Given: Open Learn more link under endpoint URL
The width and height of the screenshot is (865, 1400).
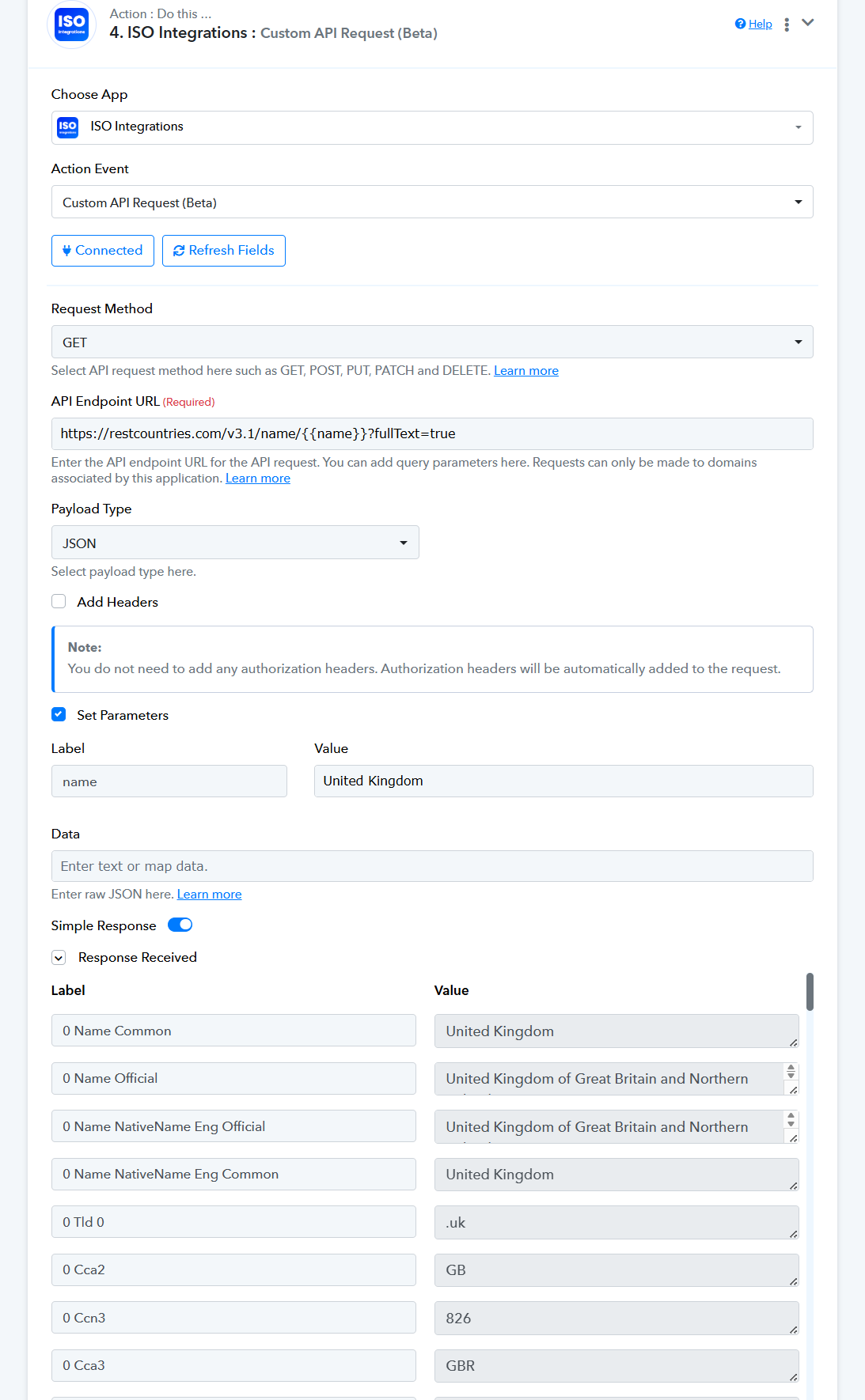Looking at the screenshot, I should (258, 479).
